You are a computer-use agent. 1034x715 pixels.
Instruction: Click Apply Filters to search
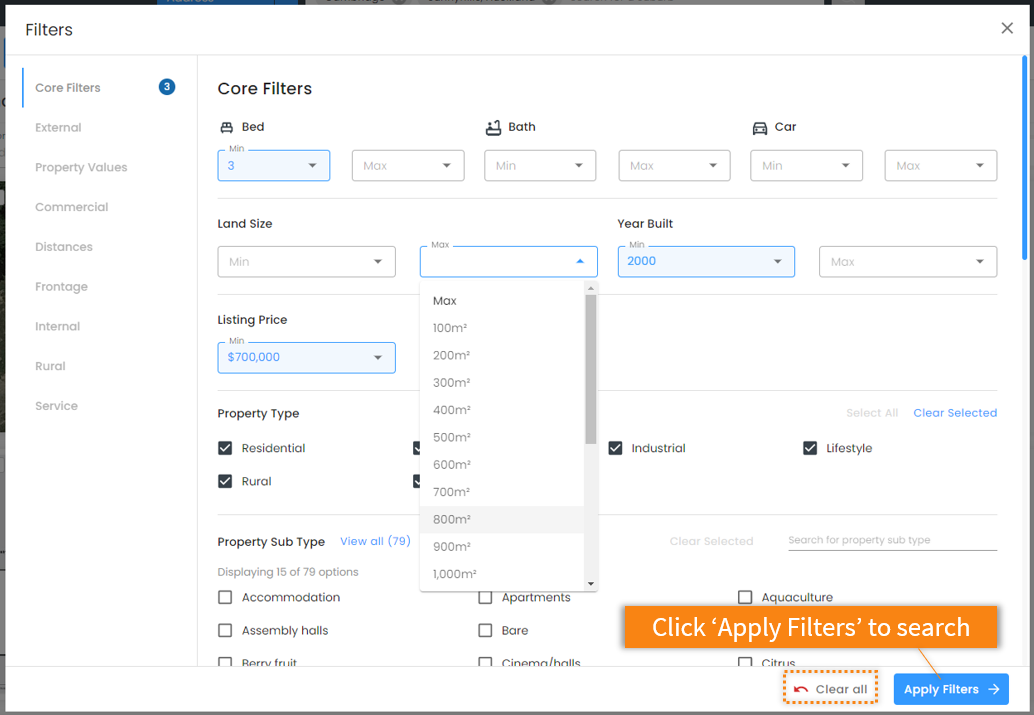point(951,689)
